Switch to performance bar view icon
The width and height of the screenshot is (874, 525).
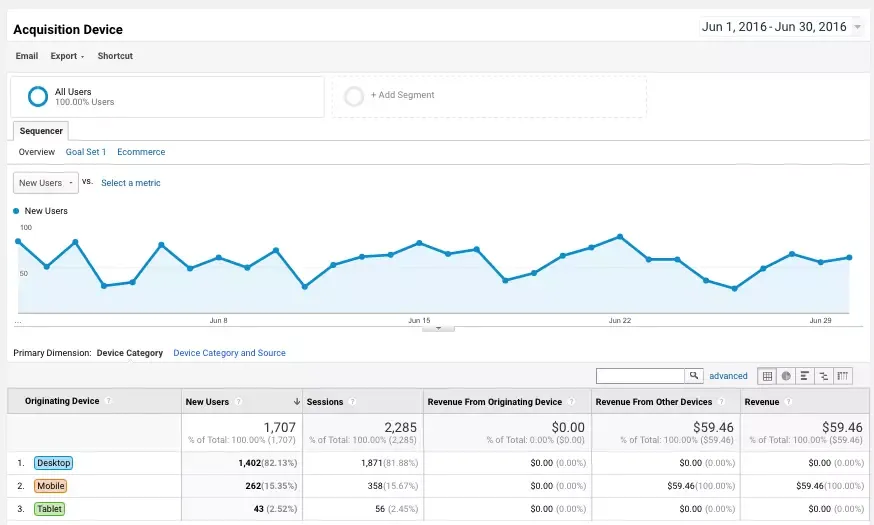click(804, 376)
